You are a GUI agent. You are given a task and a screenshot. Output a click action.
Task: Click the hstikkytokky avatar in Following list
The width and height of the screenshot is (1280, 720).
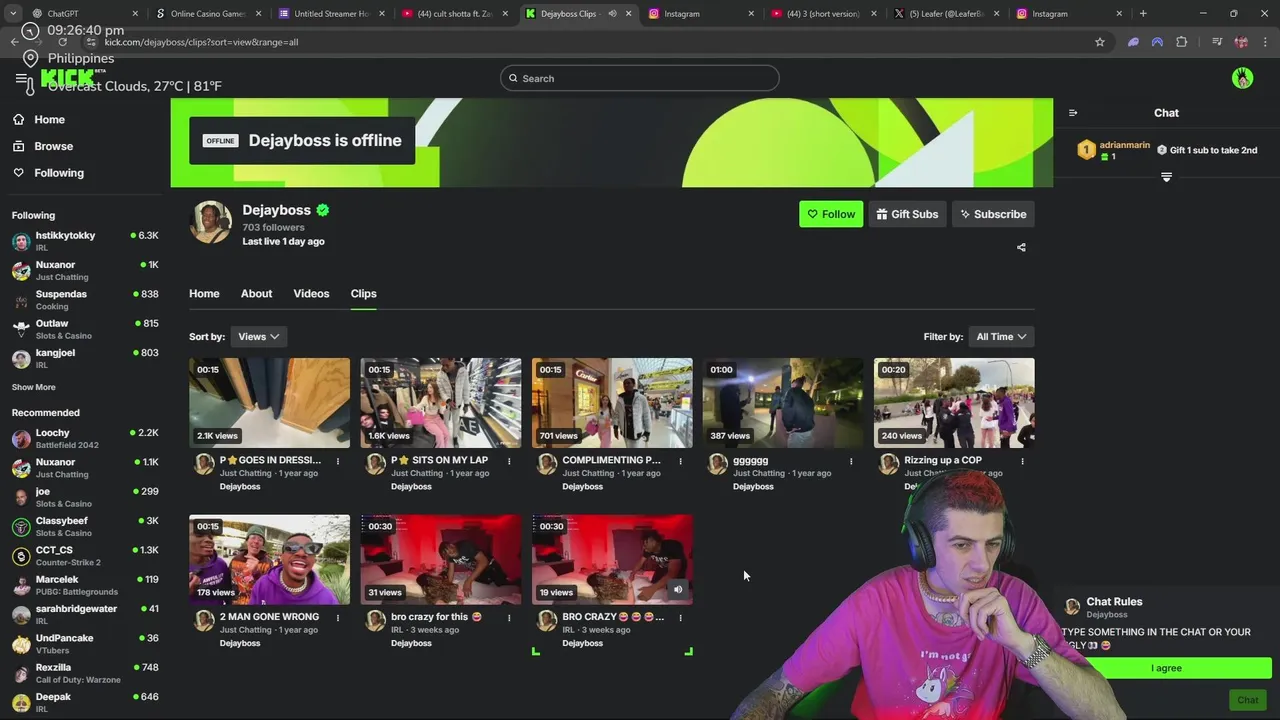[x=21, y=241]
